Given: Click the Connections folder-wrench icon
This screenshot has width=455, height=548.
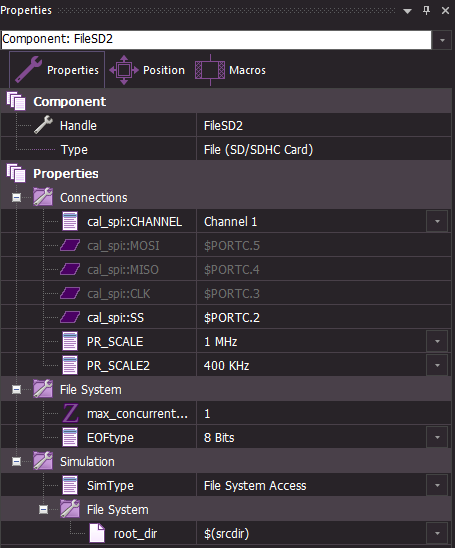Looking at the screenshot, I should click(43, 197).
